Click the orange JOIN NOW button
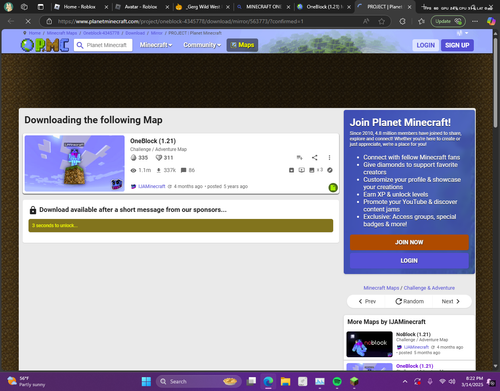 coord(409,242)
